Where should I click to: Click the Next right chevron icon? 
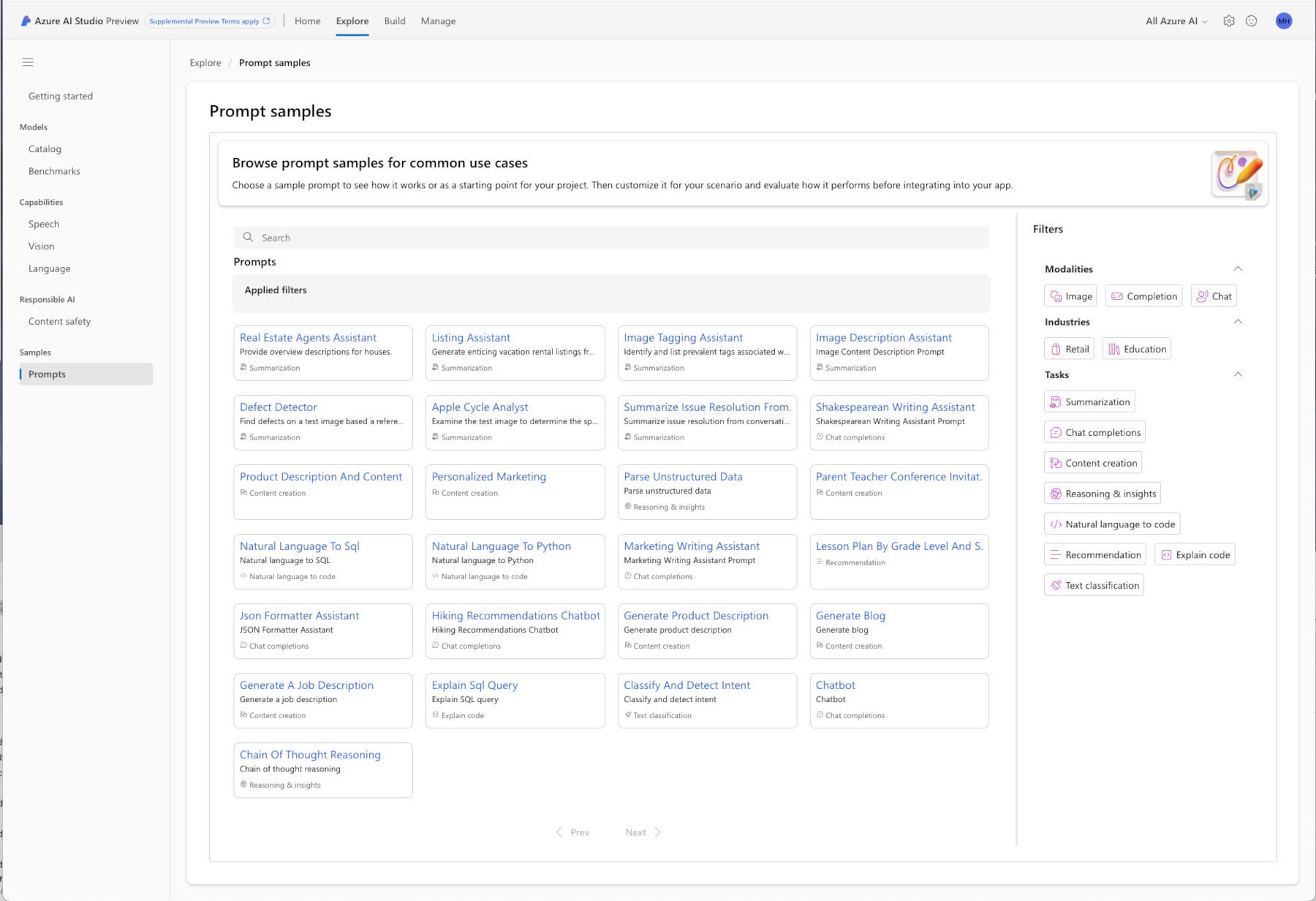coord(657,832)
